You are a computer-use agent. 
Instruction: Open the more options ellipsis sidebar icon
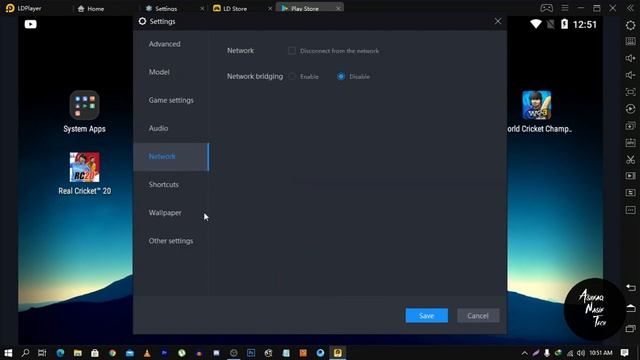click(630, 210)
